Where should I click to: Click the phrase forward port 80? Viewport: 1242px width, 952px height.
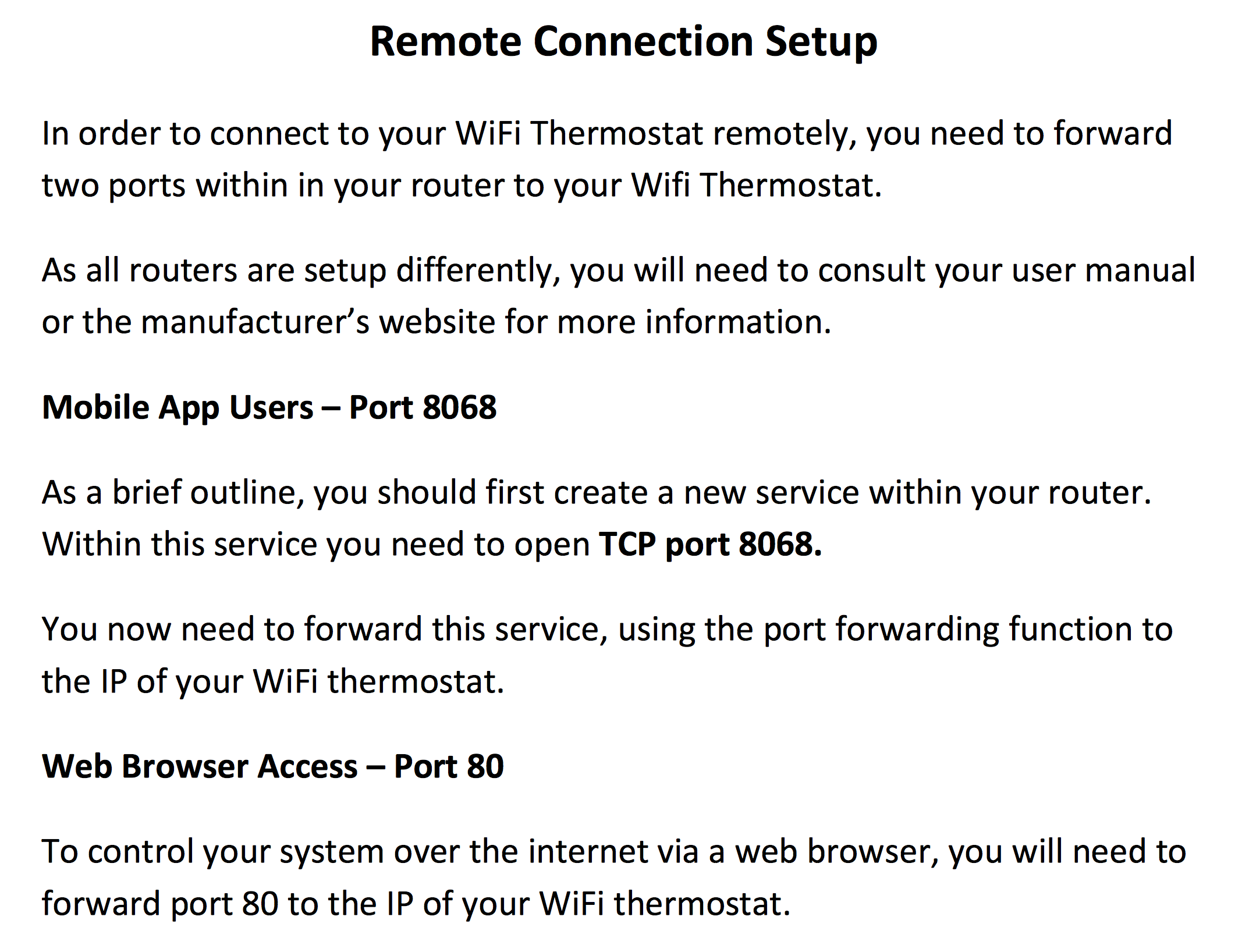(x=160, y=904)
